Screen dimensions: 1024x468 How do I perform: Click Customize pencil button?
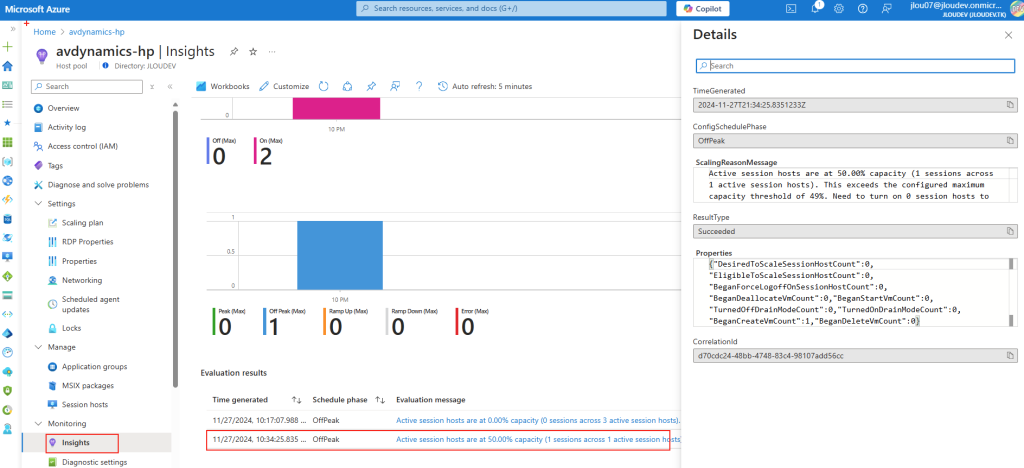(x=284, y=86)
